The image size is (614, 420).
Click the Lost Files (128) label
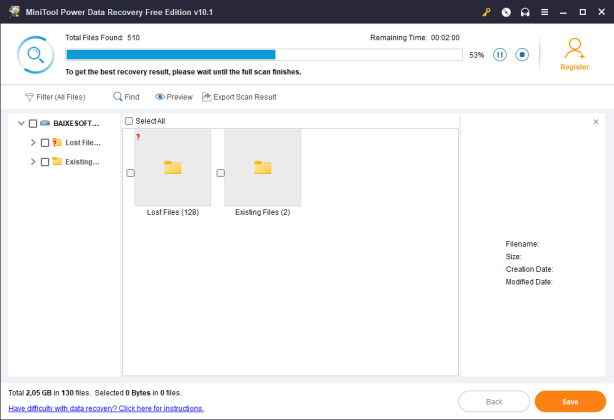173,212
